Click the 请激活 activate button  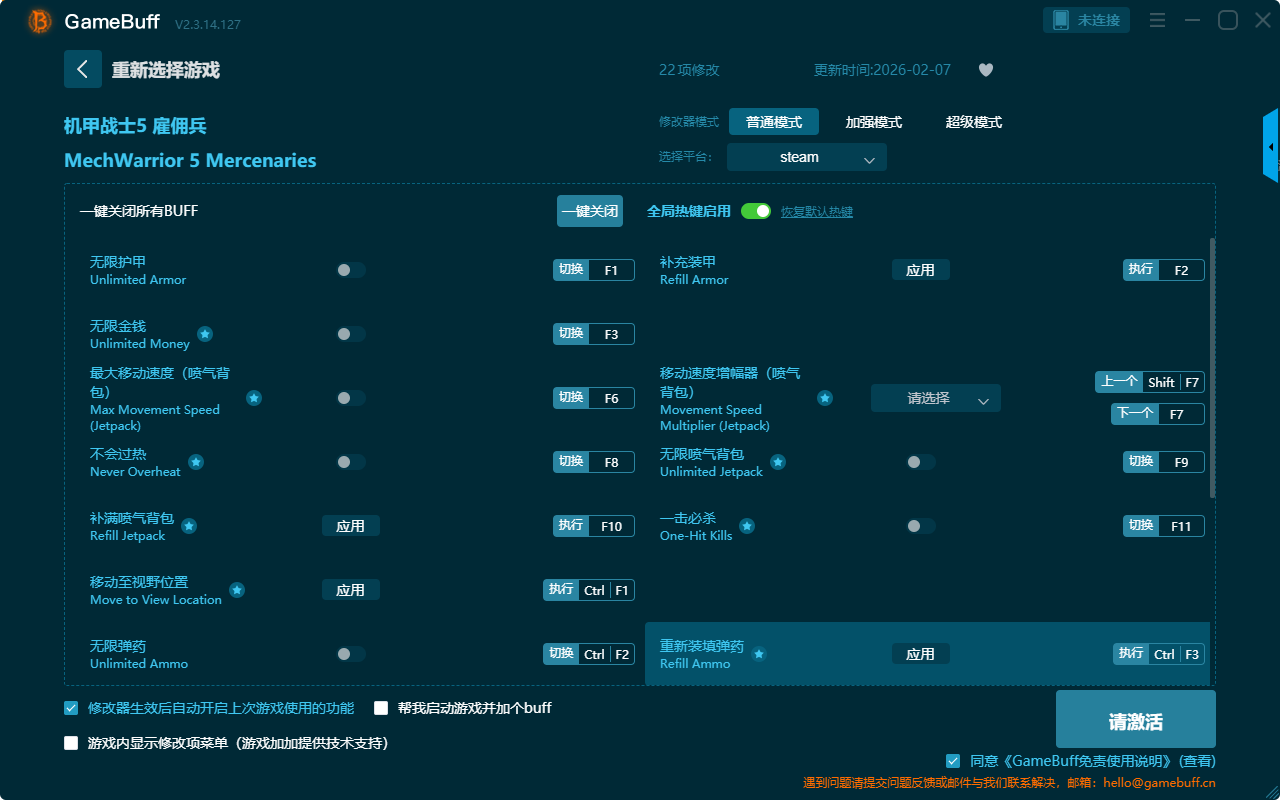[x=1135, y=721]
